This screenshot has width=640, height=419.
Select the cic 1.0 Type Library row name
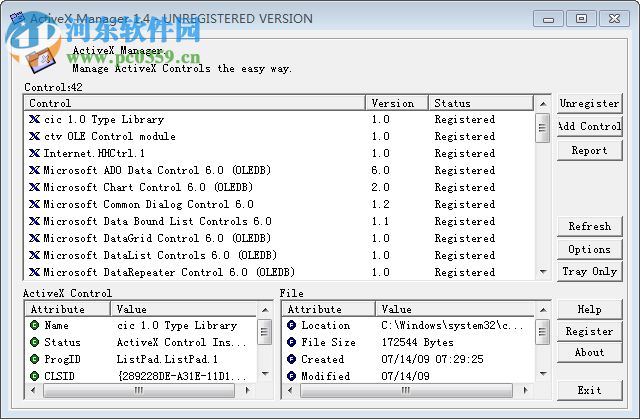tap(104, 119)
